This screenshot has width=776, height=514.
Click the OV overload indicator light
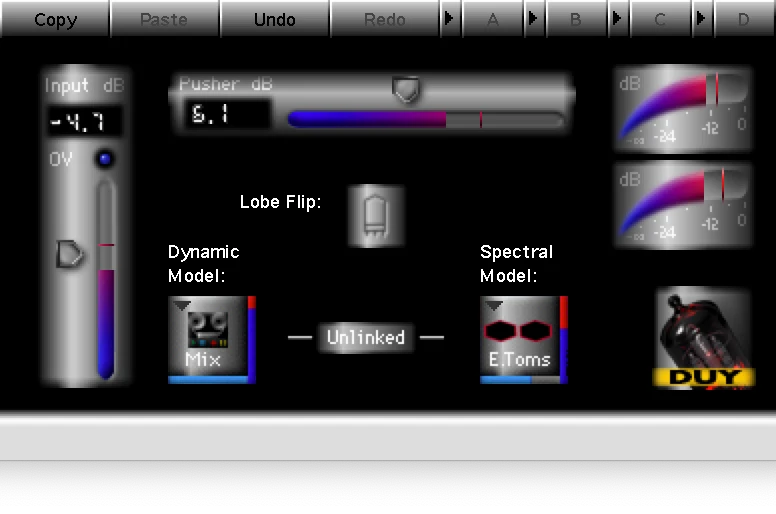pyautogui.click(x=104, y=159)
